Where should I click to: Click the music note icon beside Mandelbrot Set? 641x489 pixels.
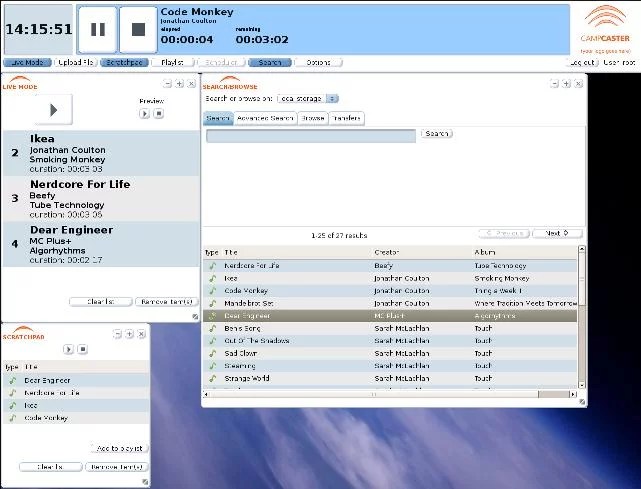[x=211, y=303]
